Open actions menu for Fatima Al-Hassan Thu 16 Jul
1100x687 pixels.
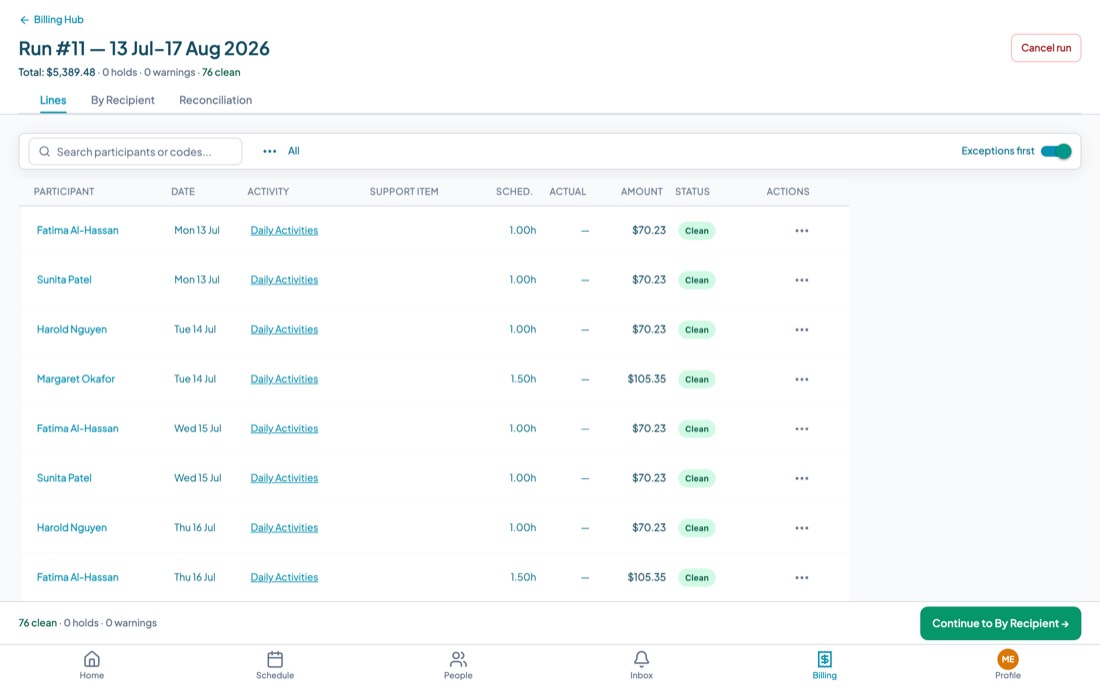point(802,578)
